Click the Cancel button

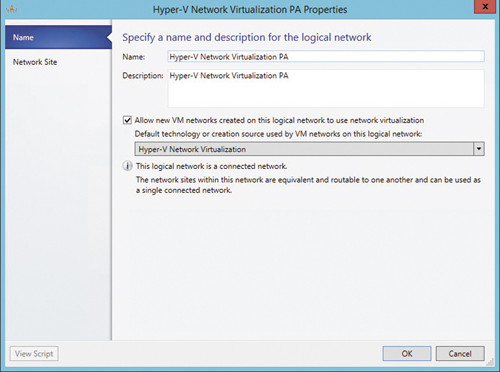(460, 354)
